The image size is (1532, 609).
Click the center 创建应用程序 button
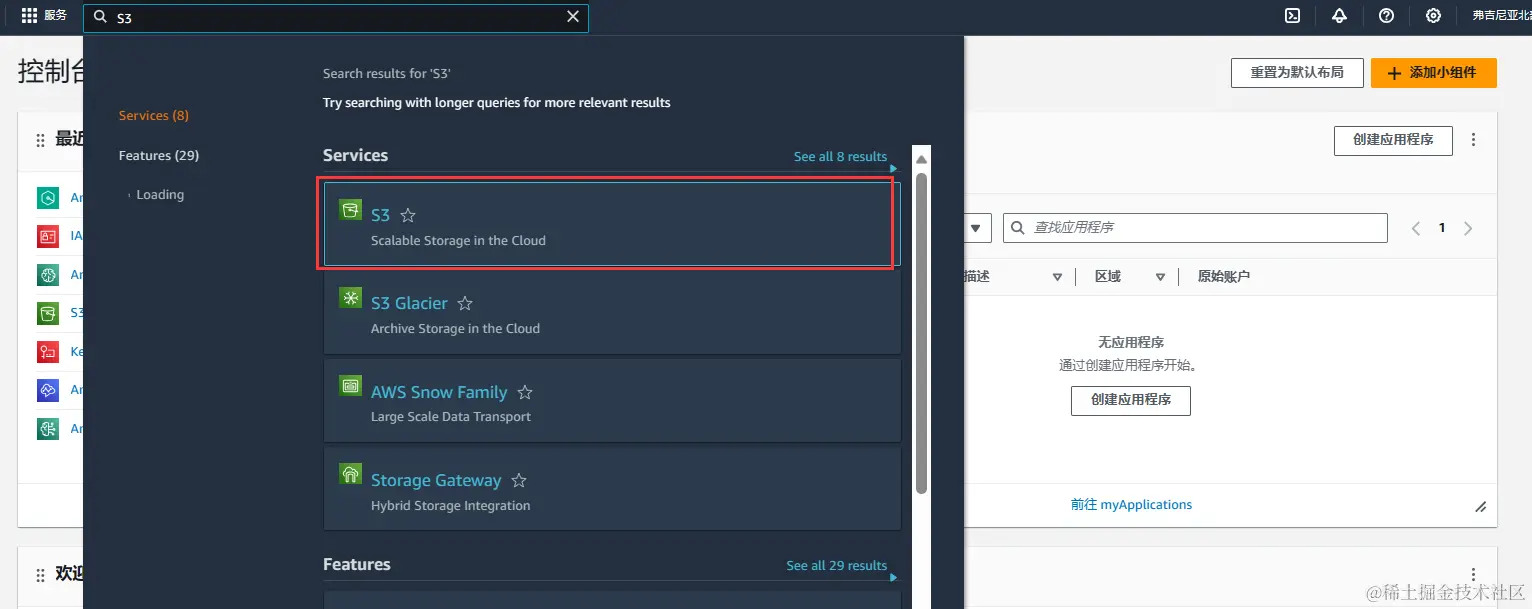(x=1131, y=400)
